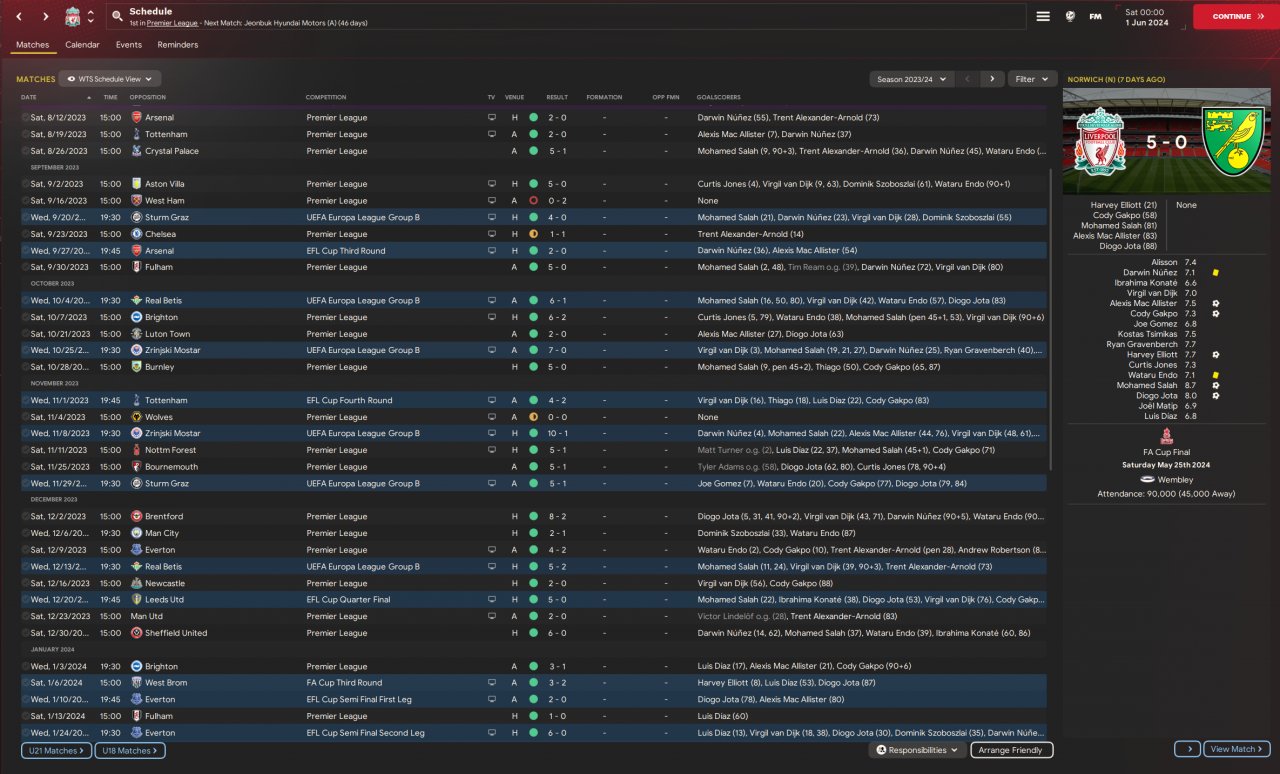Switch to the Matches tab
The image size is (1280, 774).
[x=33, y=45]
